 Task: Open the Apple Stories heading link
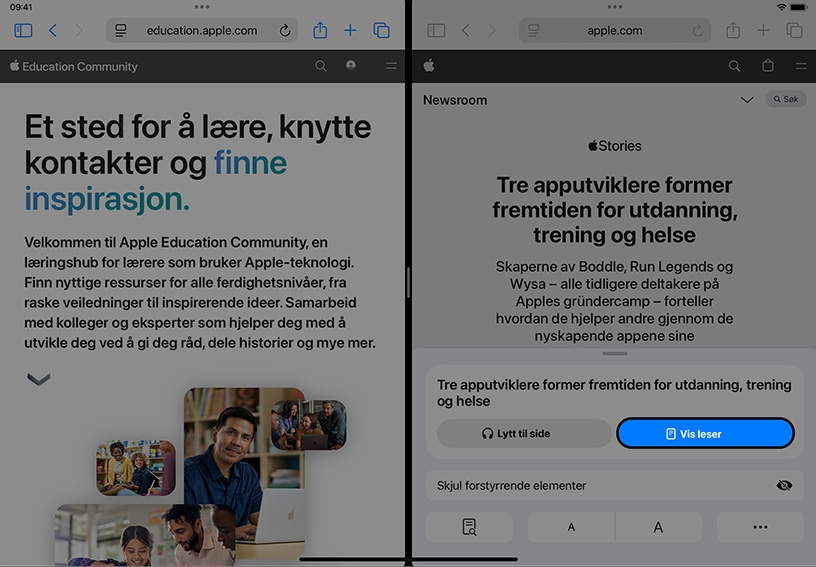tap(615, 146)
